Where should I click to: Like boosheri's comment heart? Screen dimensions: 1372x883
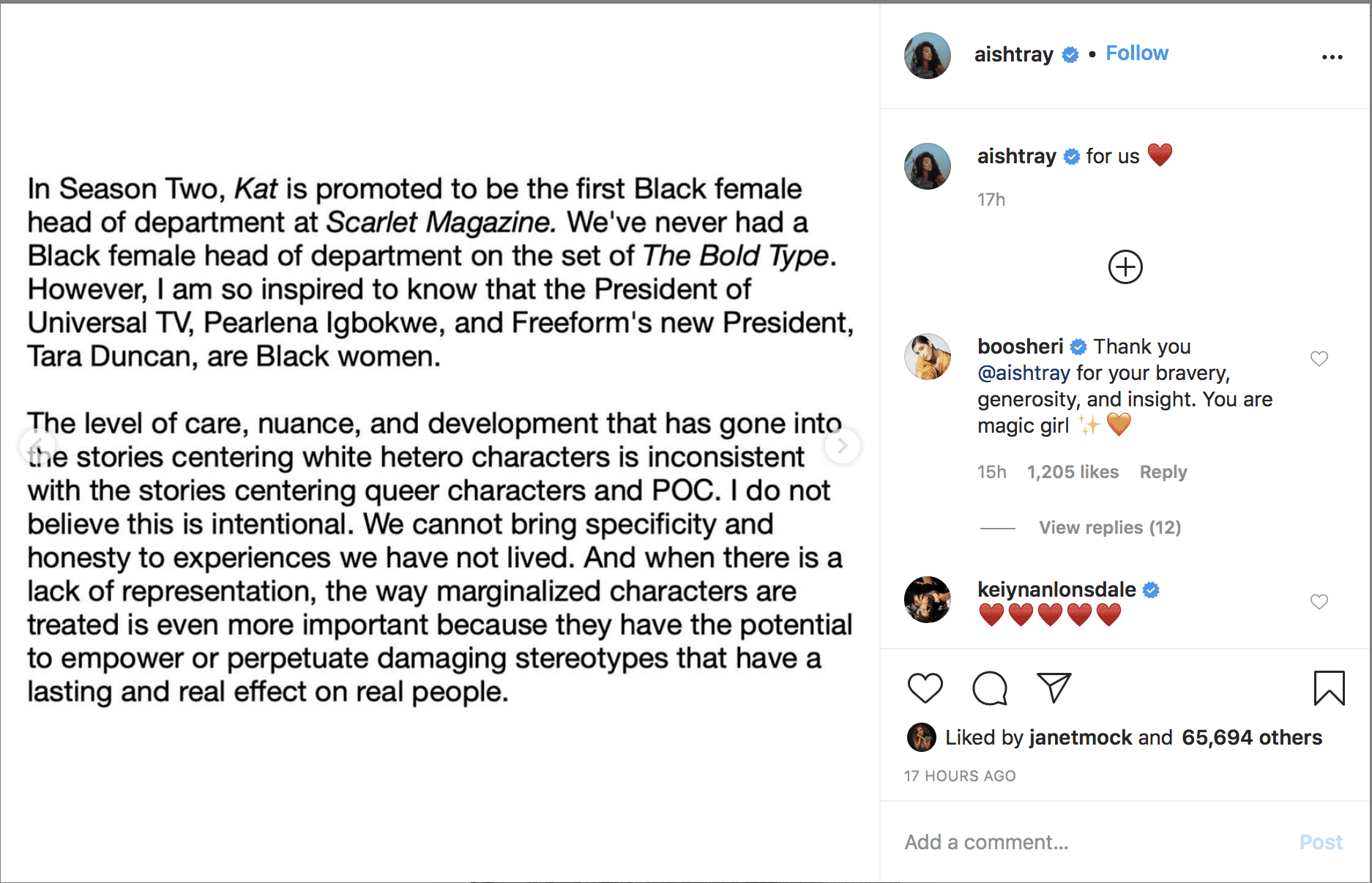(1319, 359)
